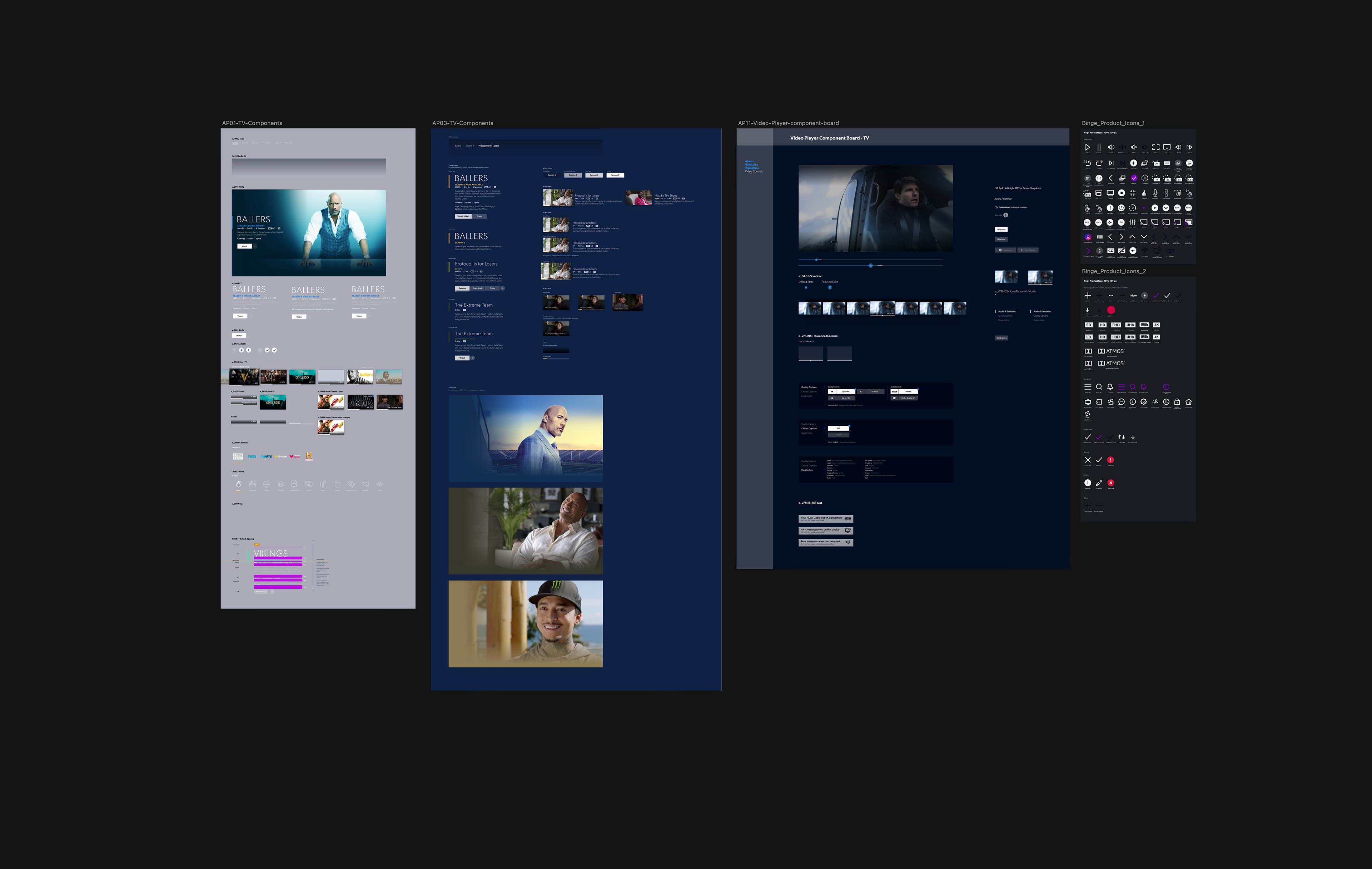The image size is (1372, 869).
Task: Click the settings gear icon in Binge_Product_Icons_2
Action: [1144, 402]
